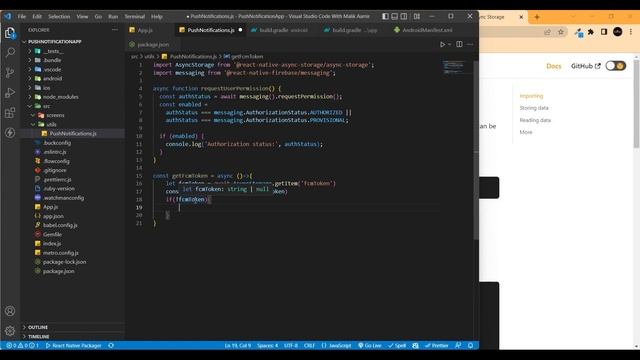
Task: Expand the .bundle folder
Action: (x=52, y=60)
